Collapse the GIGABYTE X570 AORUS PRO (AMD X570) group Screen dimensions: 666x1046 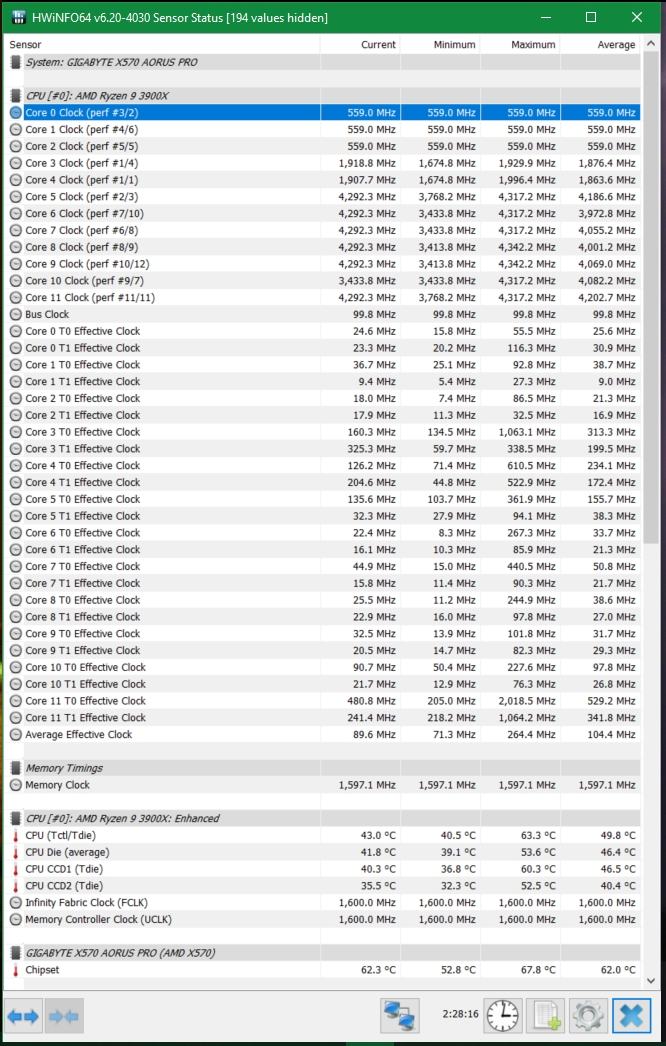point(16,953)
